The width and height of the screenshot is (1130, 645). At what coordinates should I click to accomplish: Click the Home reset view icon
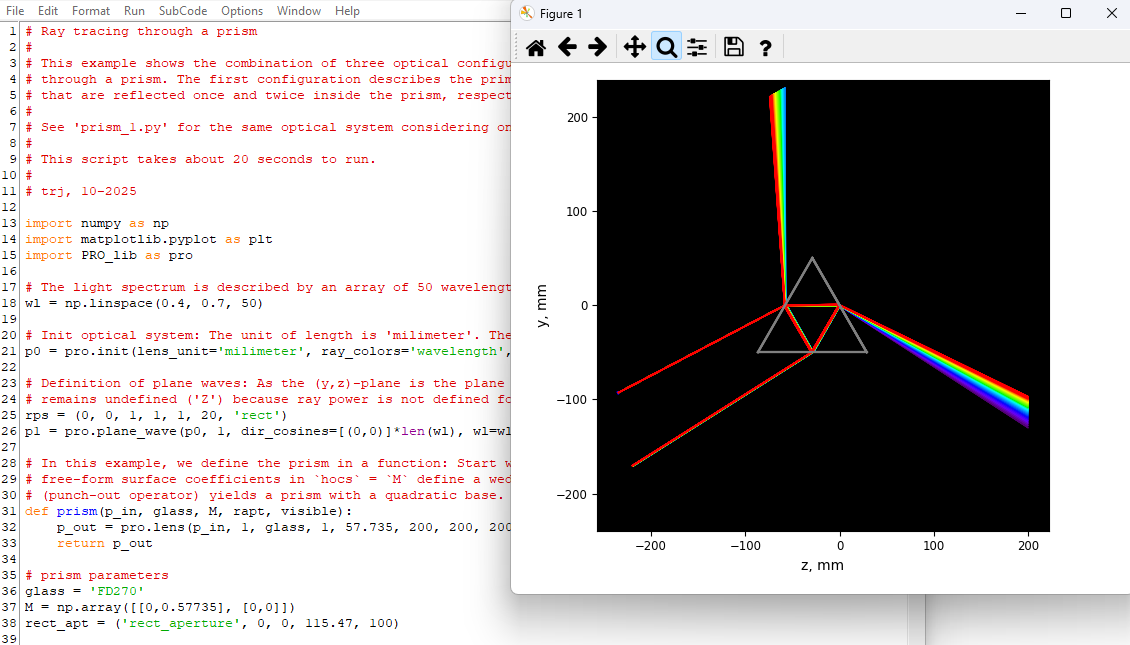(x=536, y=47)
